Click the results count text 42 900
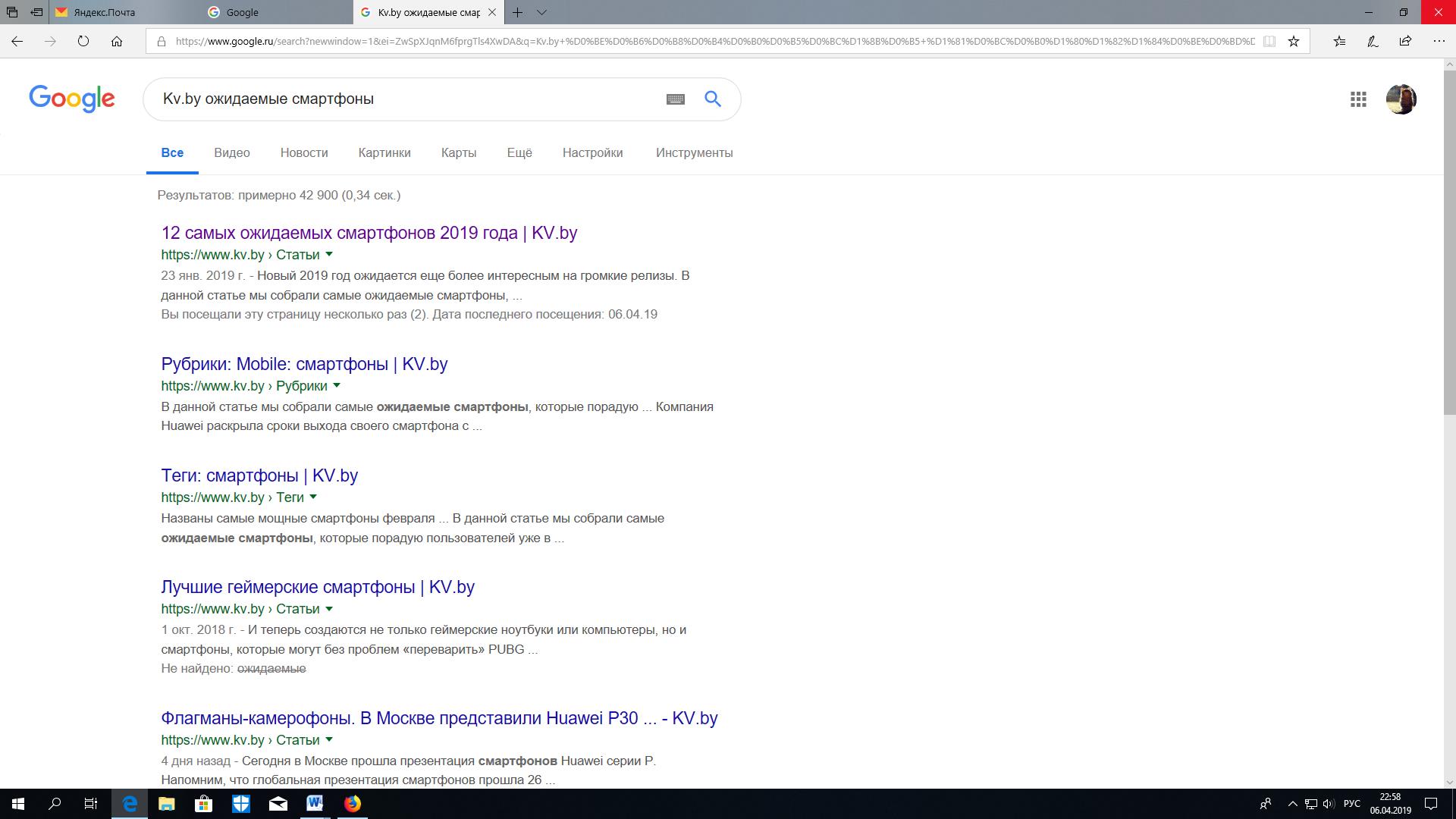Viewport: 1456px width, 819px height. tap(318, 195)
